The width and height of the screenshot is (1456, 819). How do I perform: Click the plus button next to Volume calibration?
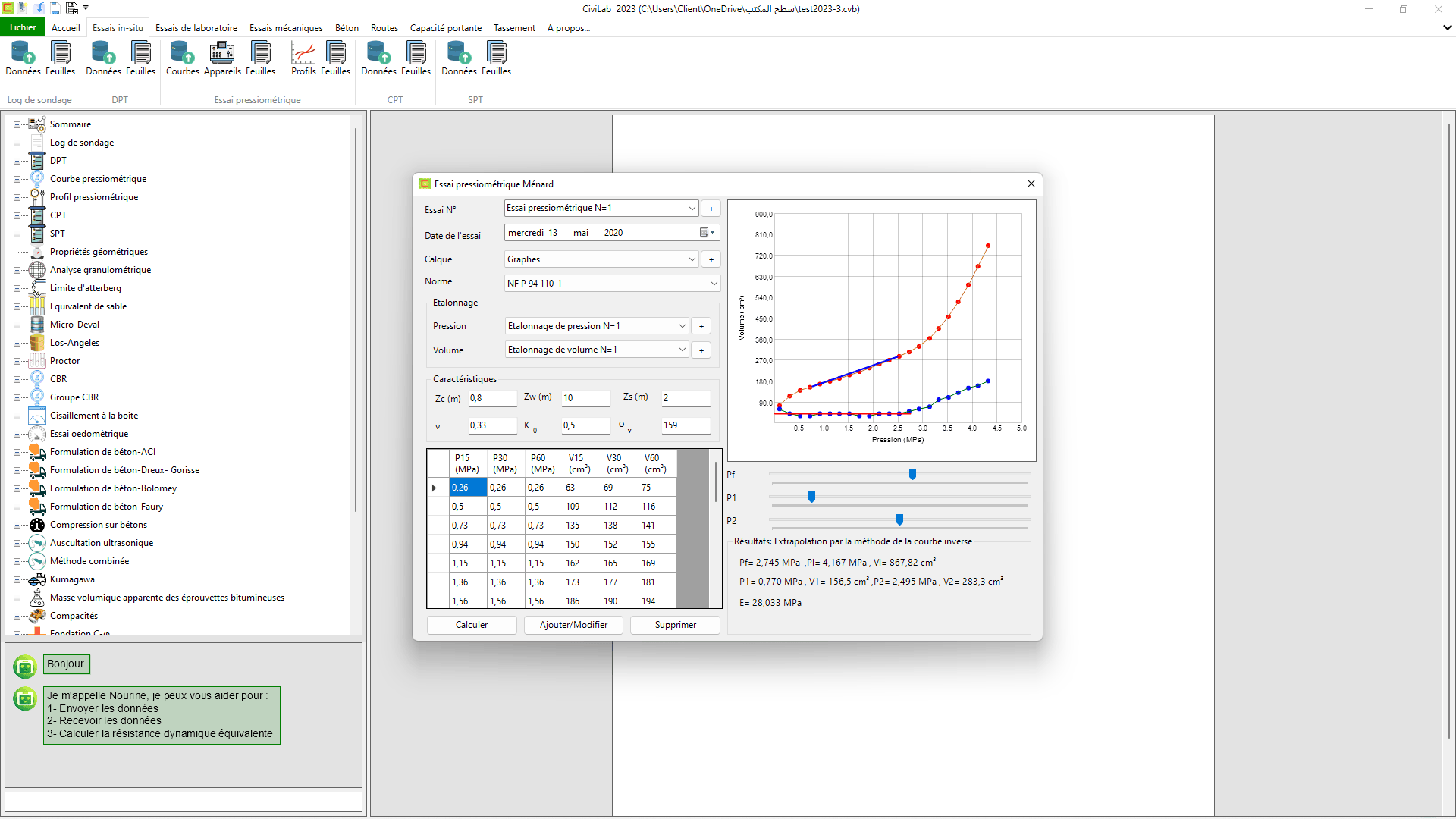point(701,350)
